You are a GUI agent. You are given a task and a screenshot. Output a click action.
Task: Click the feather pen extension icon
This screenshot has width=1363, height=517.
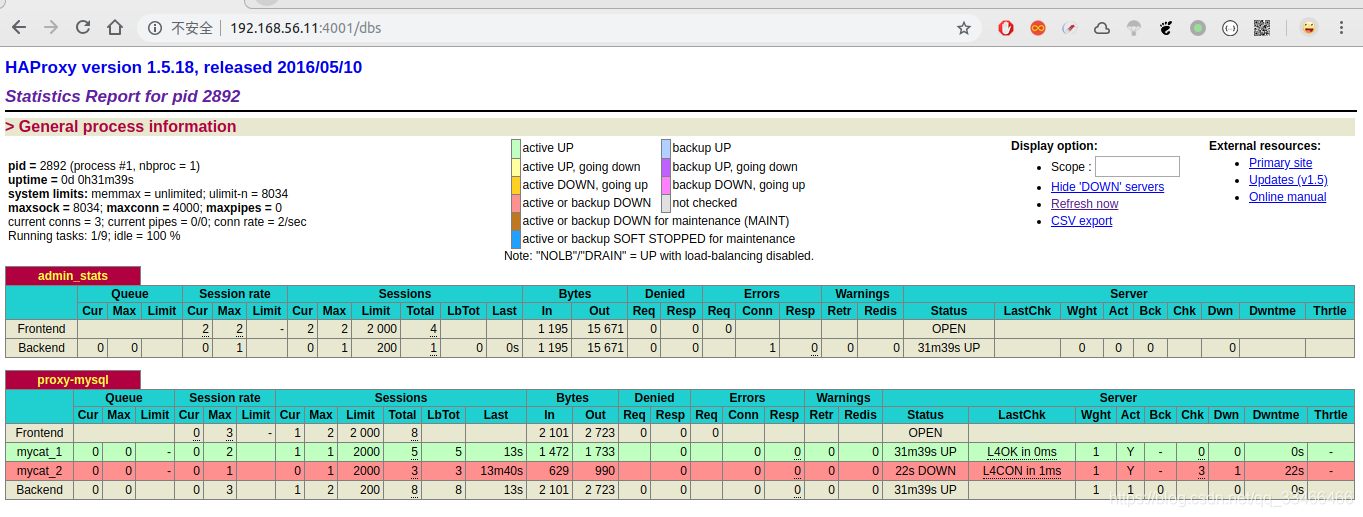pyautogui.click(x=1070, y=28)
